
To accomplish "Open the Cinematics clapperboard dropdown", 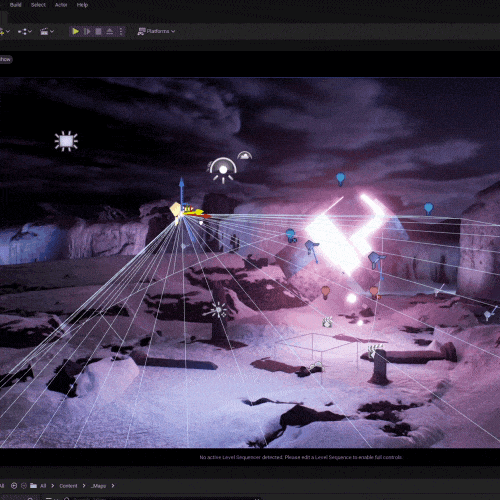I will (x=47, y=31).
